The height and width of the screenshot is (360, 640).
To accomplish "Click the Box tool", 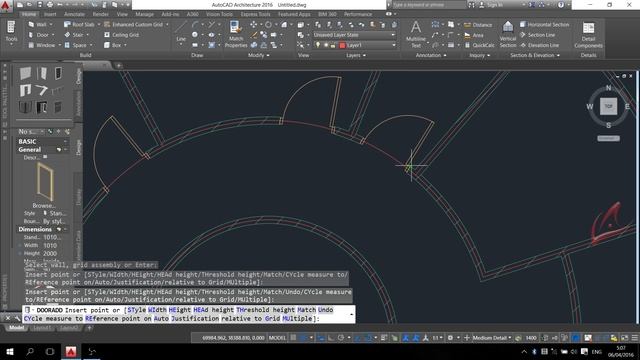I will 113,45.
